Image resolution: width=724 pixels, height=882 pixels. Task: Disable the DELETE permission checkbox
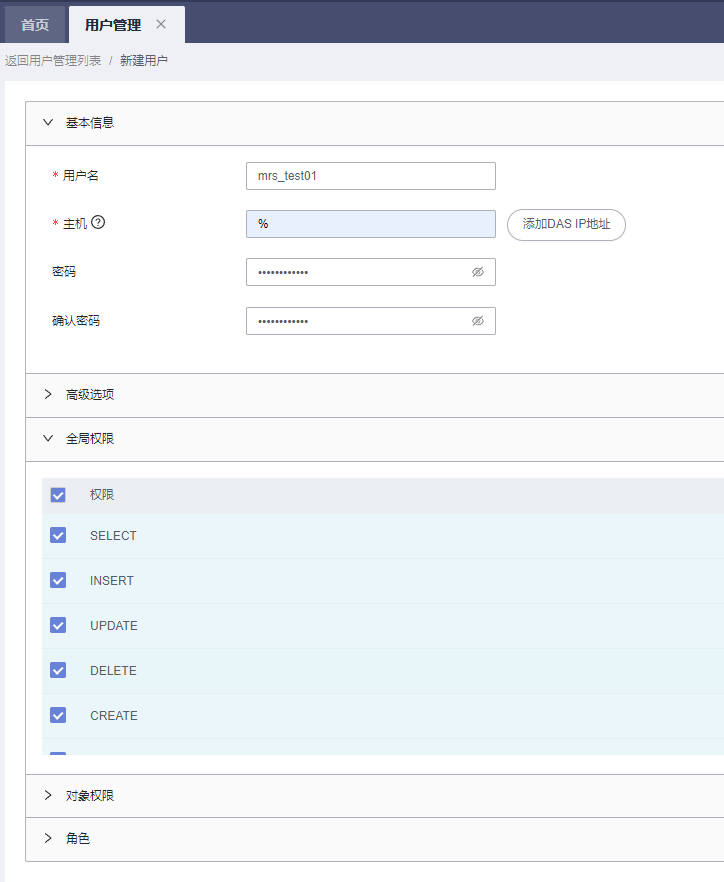click(58, 670)
